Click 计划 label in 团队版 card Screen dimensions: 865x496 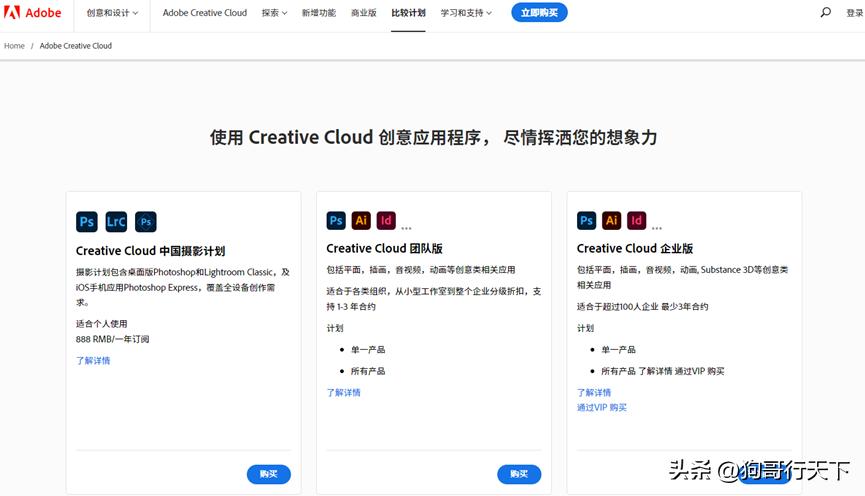[x=335, y=328]
